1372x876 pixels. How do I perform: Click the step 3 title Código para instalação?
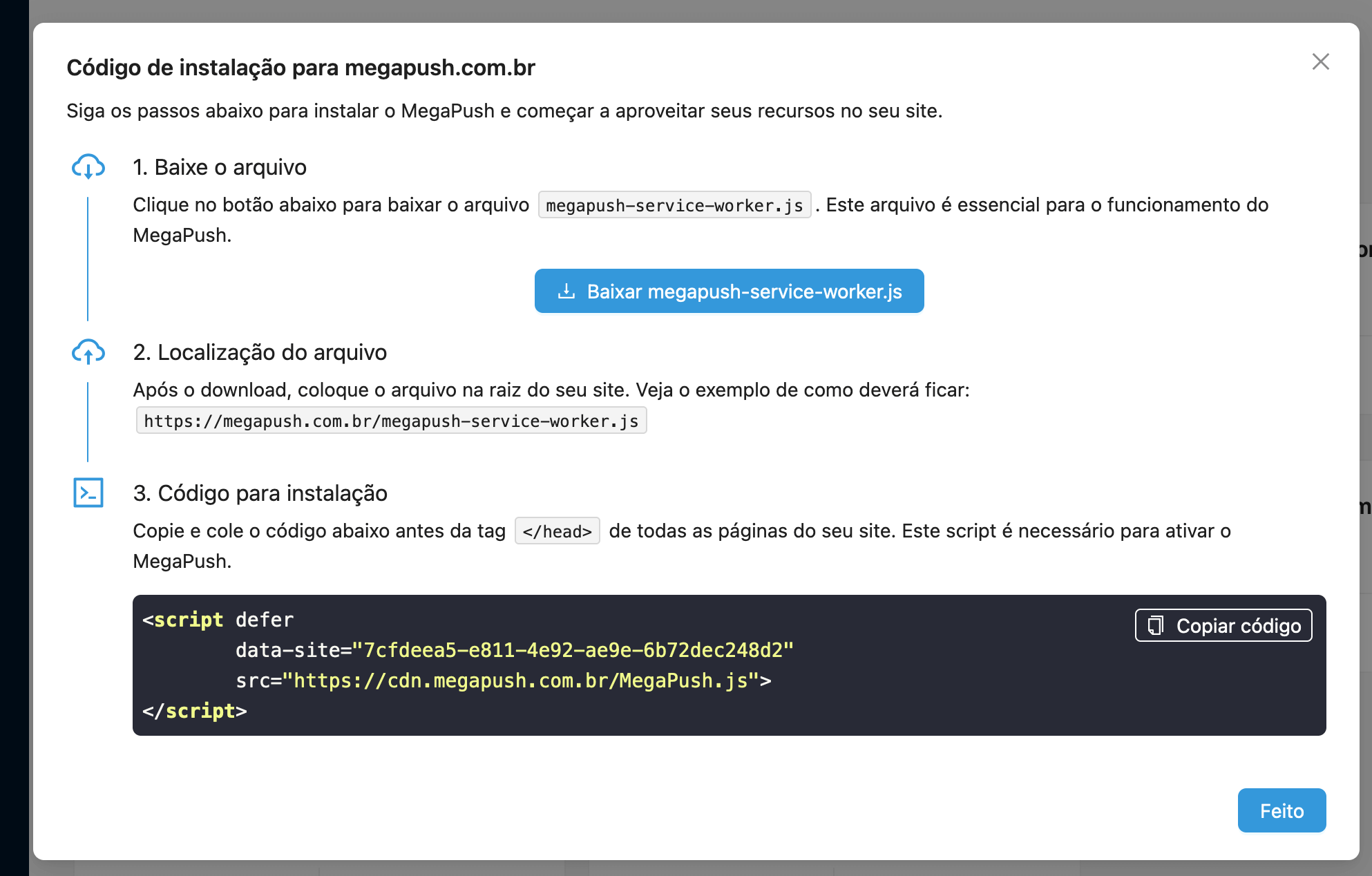pos(260,493)
